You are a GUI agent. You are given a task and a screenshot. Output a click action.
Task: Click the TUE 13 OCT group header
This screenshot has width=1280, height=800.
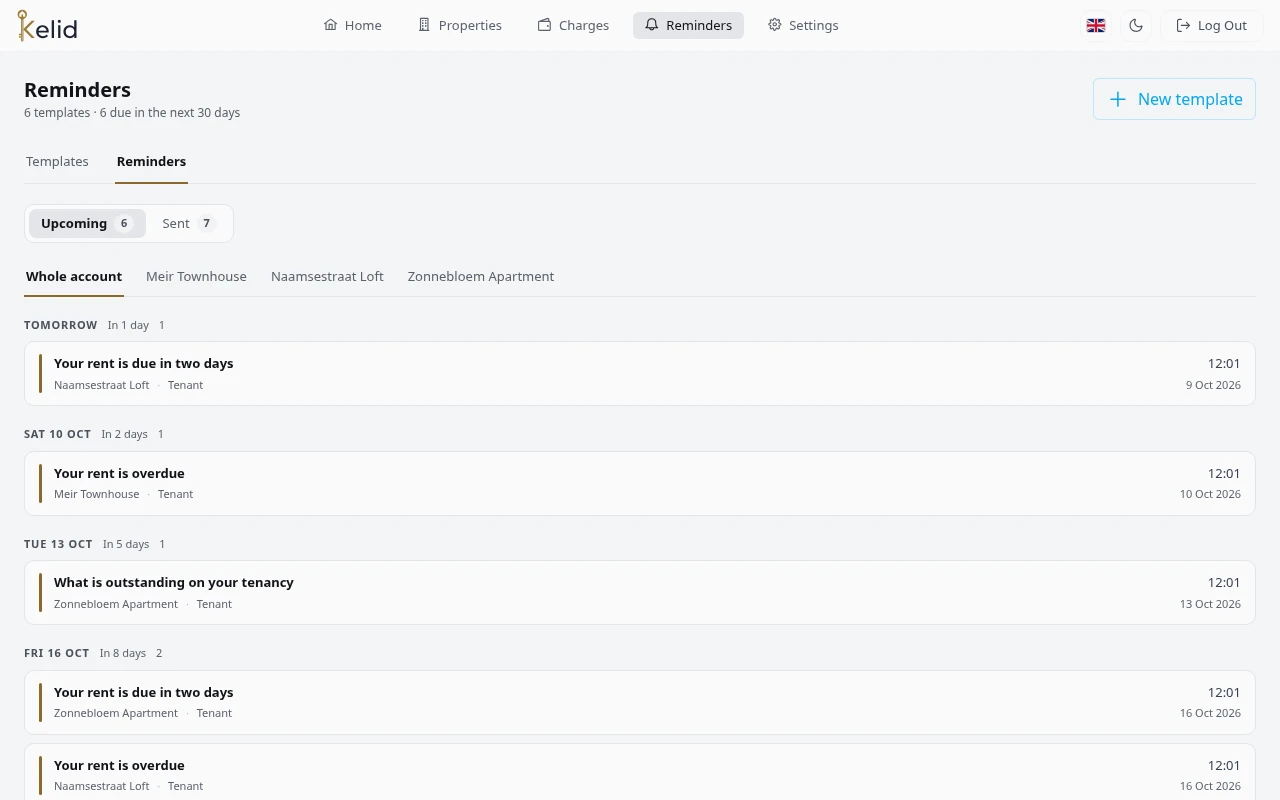[58, 544]
